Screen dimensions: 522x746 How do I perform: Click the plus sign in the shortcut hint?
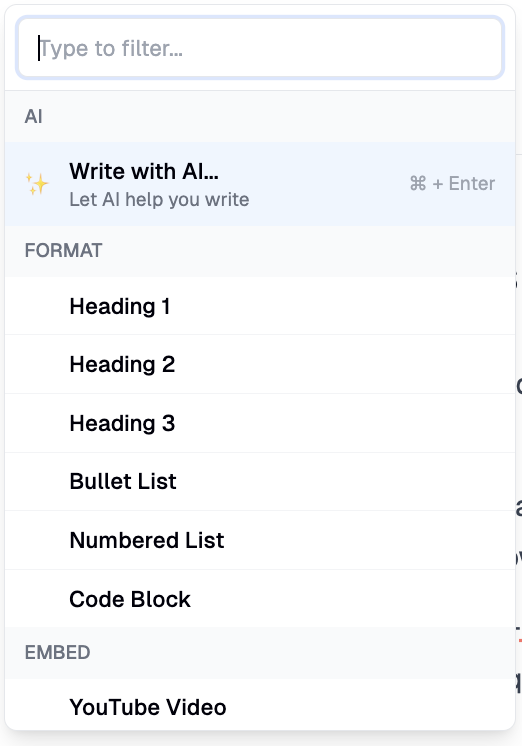point(437,184)
